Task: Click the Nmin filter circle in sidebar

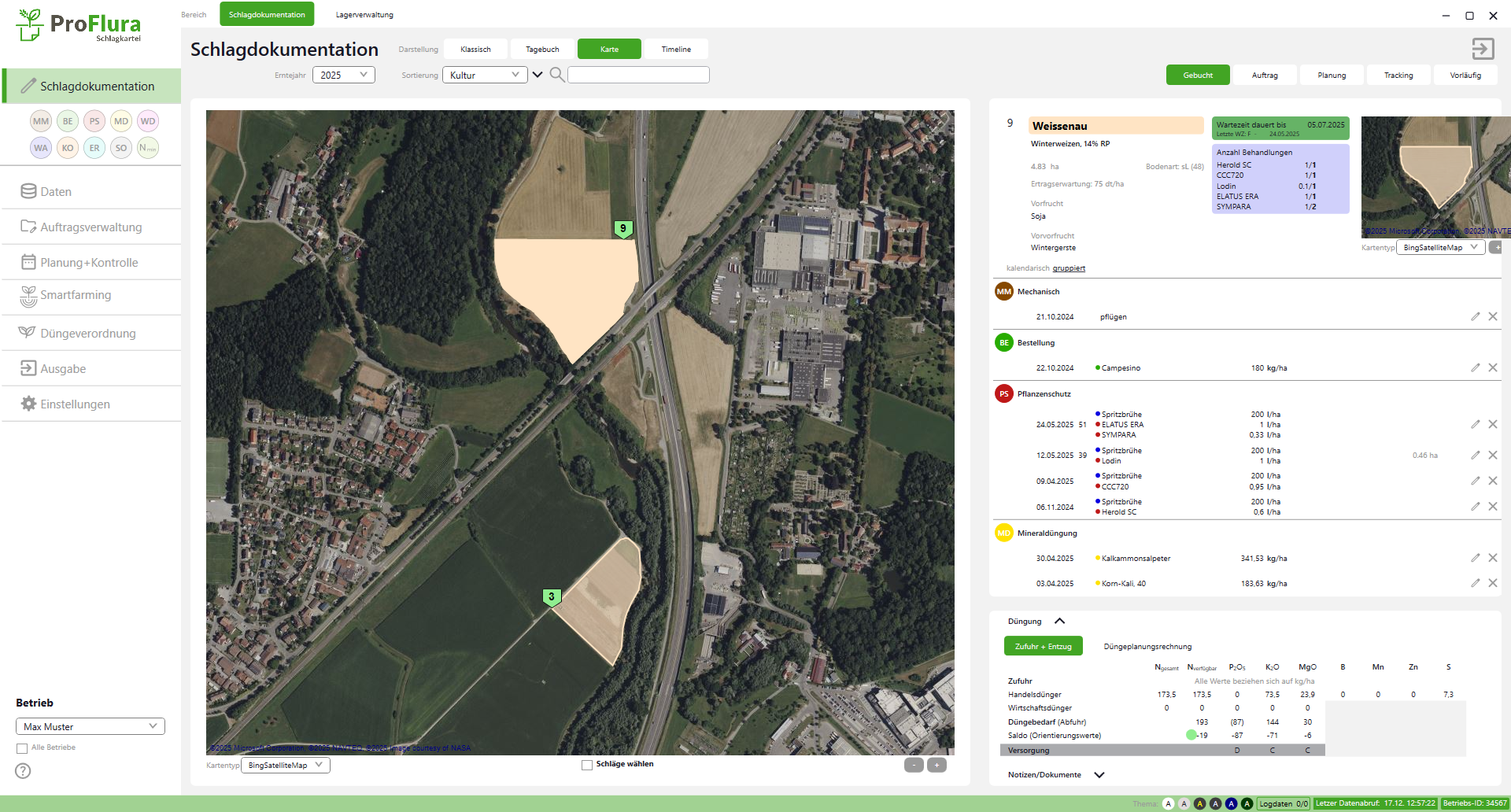Action: pyautogui.click(x=148, y=148)
